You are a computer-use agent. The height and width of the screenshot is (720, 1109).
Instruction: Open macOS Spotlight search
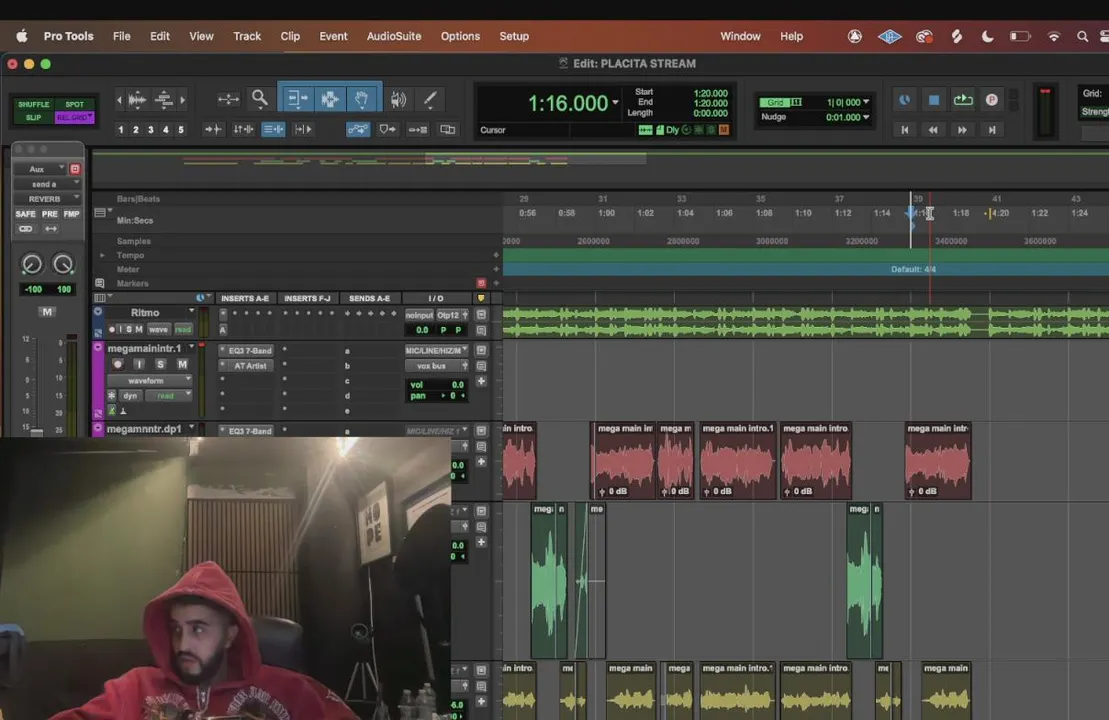click(1082, 36)
